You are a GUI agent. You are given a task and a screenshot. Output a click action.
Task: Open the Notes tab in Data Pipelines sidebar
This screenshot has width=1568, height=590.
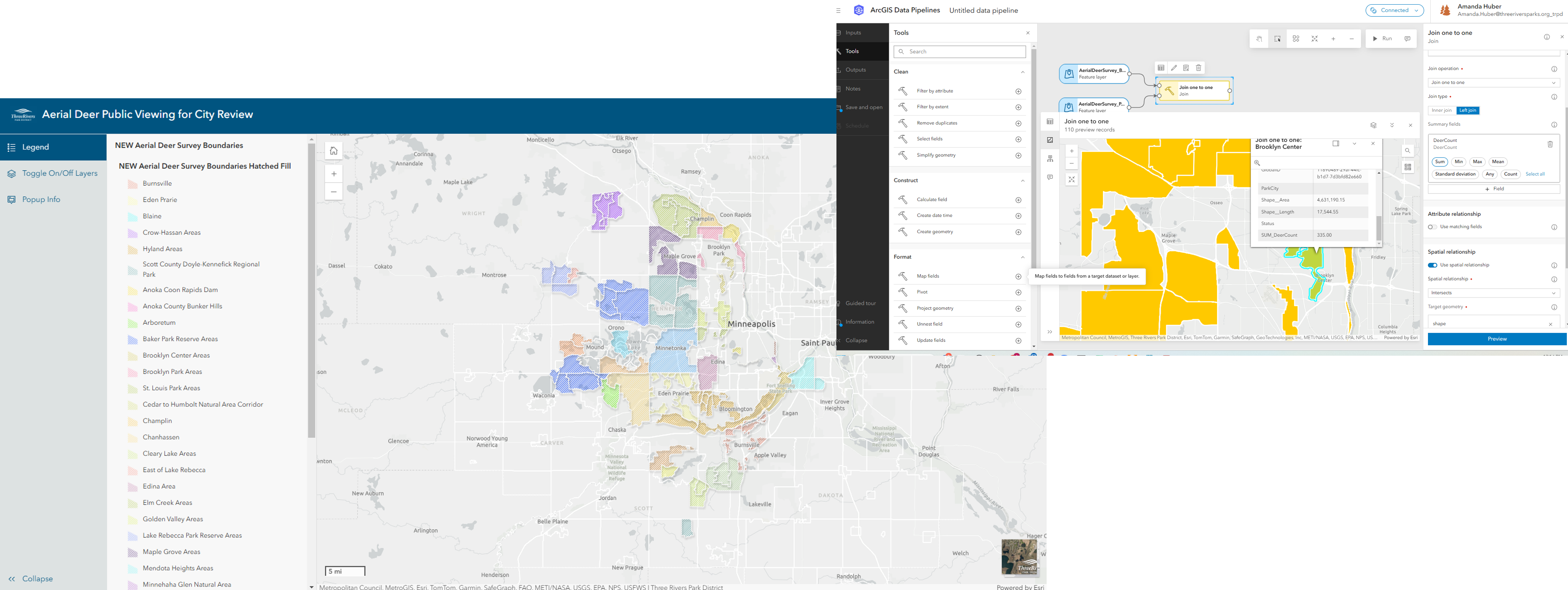863,89
